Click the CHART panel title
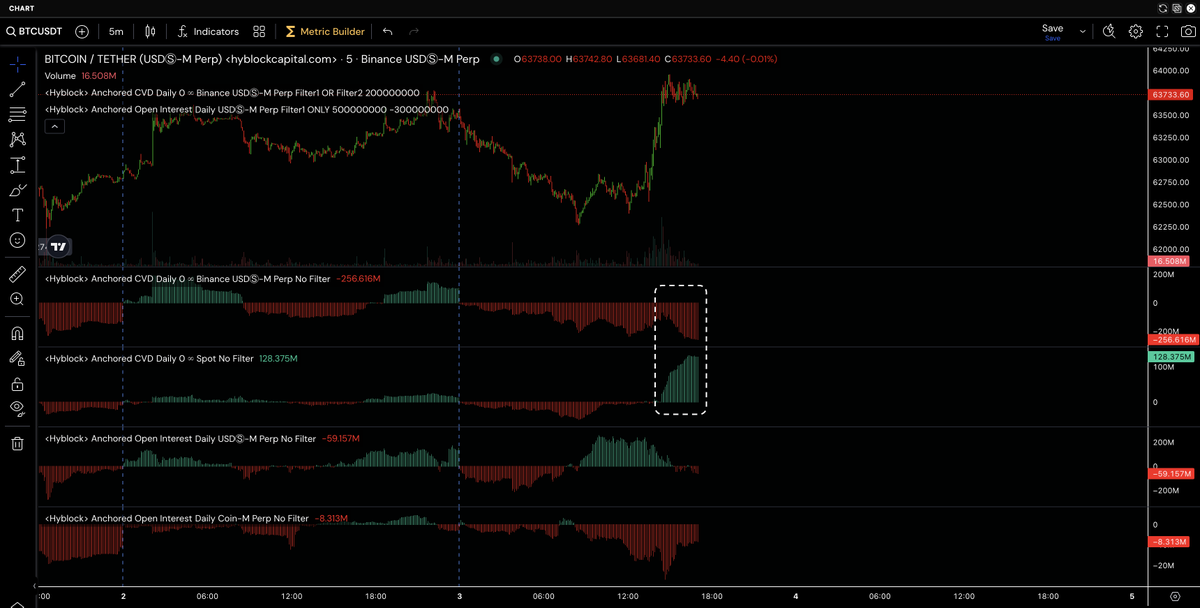Screen dimensions: 1200x608 pyautogui.click(x=21, y=8)
